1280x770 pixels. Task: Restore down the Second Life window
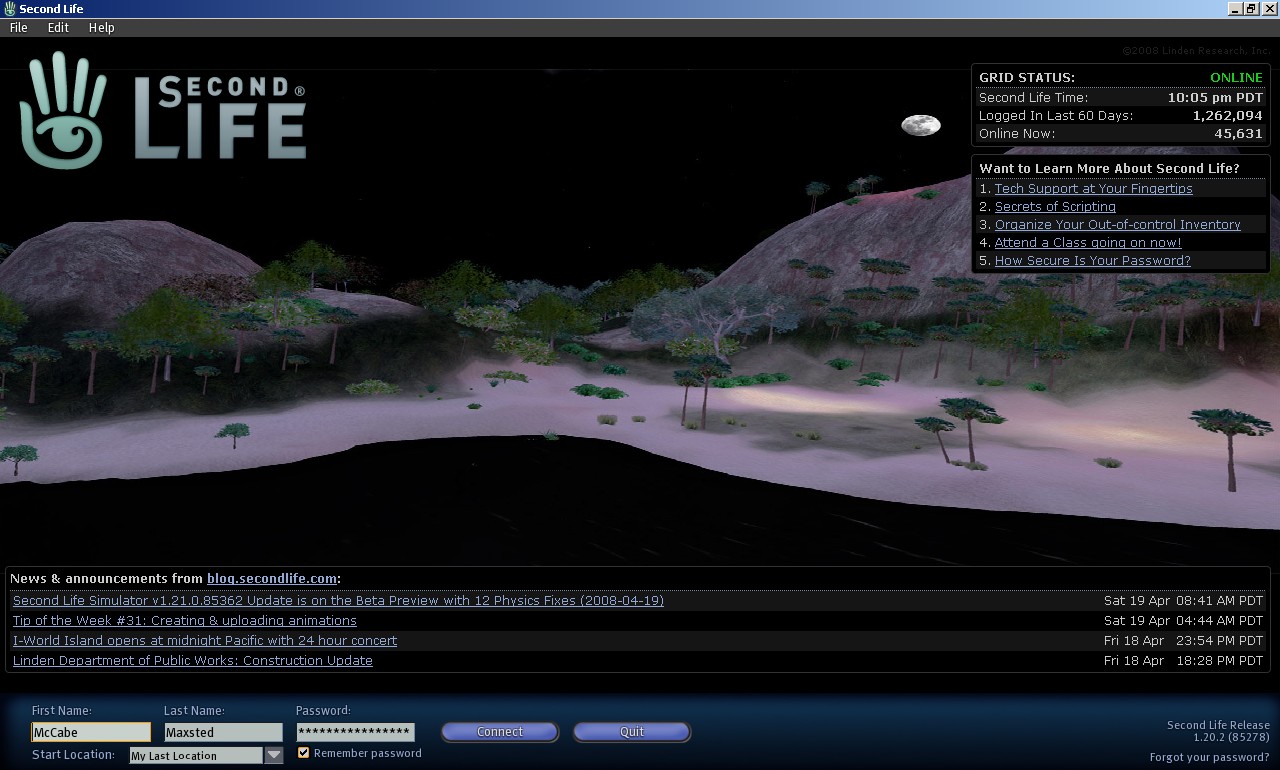coord(1251,9)
